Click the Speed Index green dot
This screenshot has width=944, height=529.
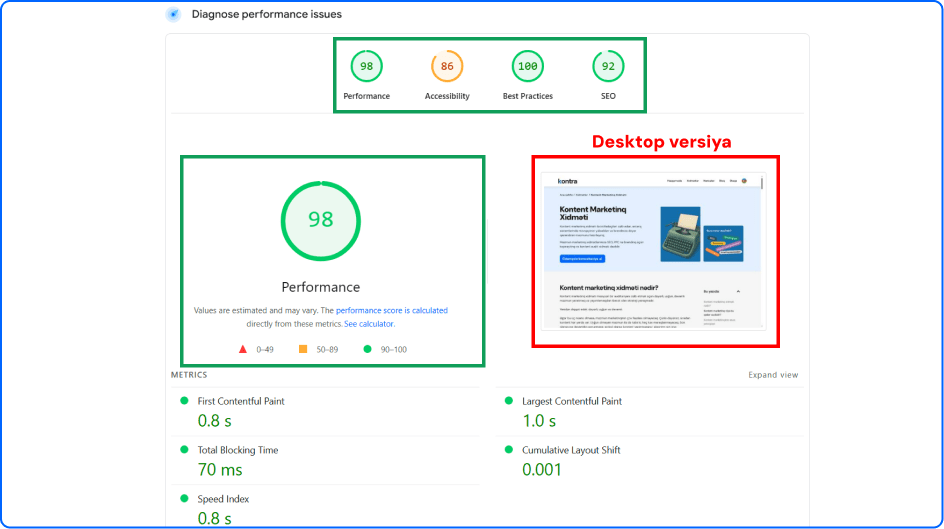184,498
